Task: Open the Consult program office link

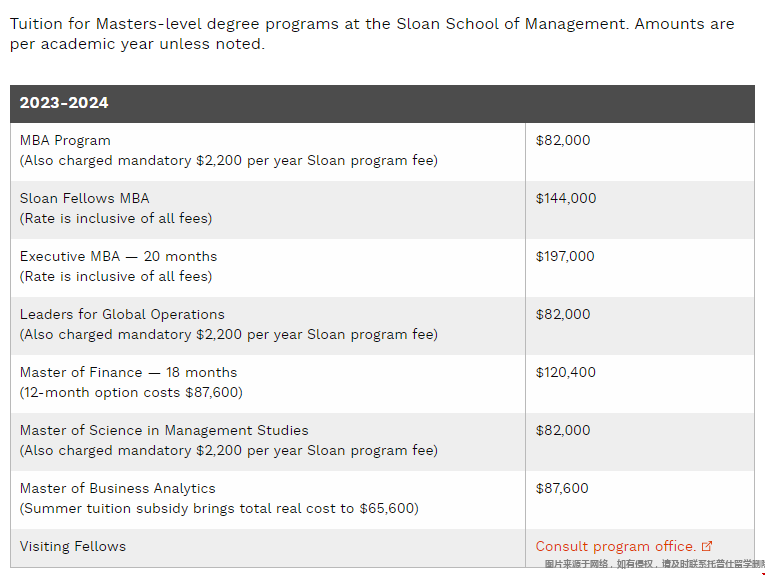Action: (615, 546)
